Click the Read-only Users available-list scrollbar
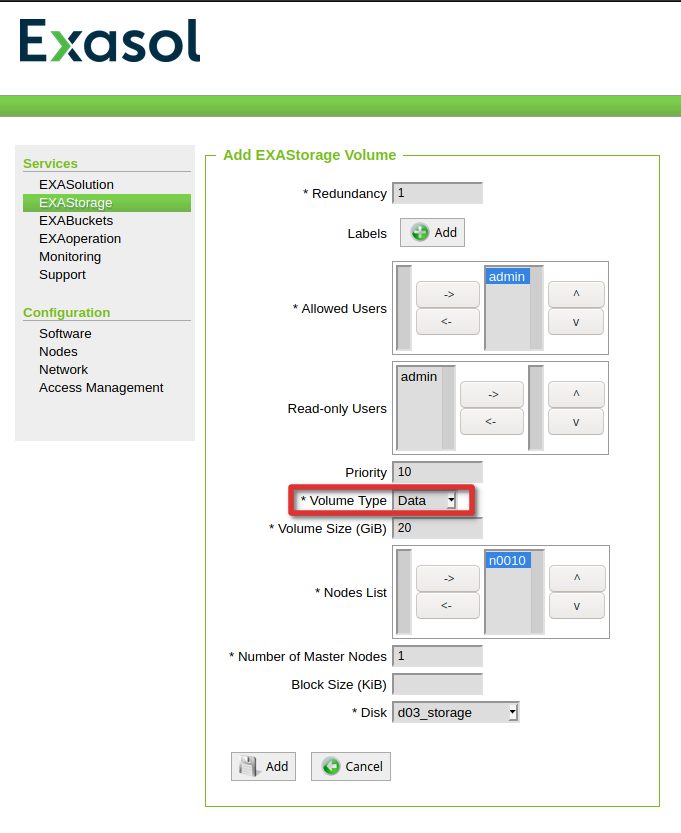This screenshot has width=681, height=833. pyautogui.click(x=448, y=408)
